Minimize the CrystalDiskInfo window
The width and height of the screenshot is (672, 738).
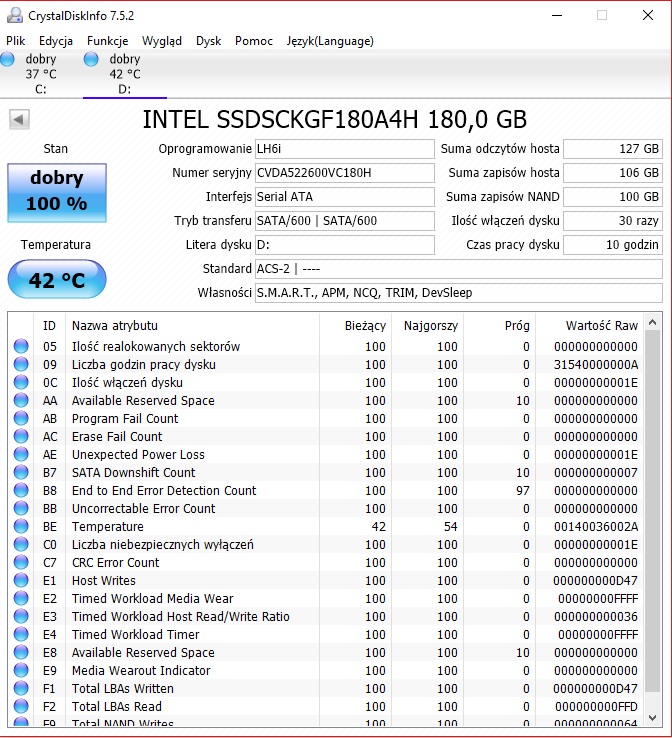(x=557, y=16)
